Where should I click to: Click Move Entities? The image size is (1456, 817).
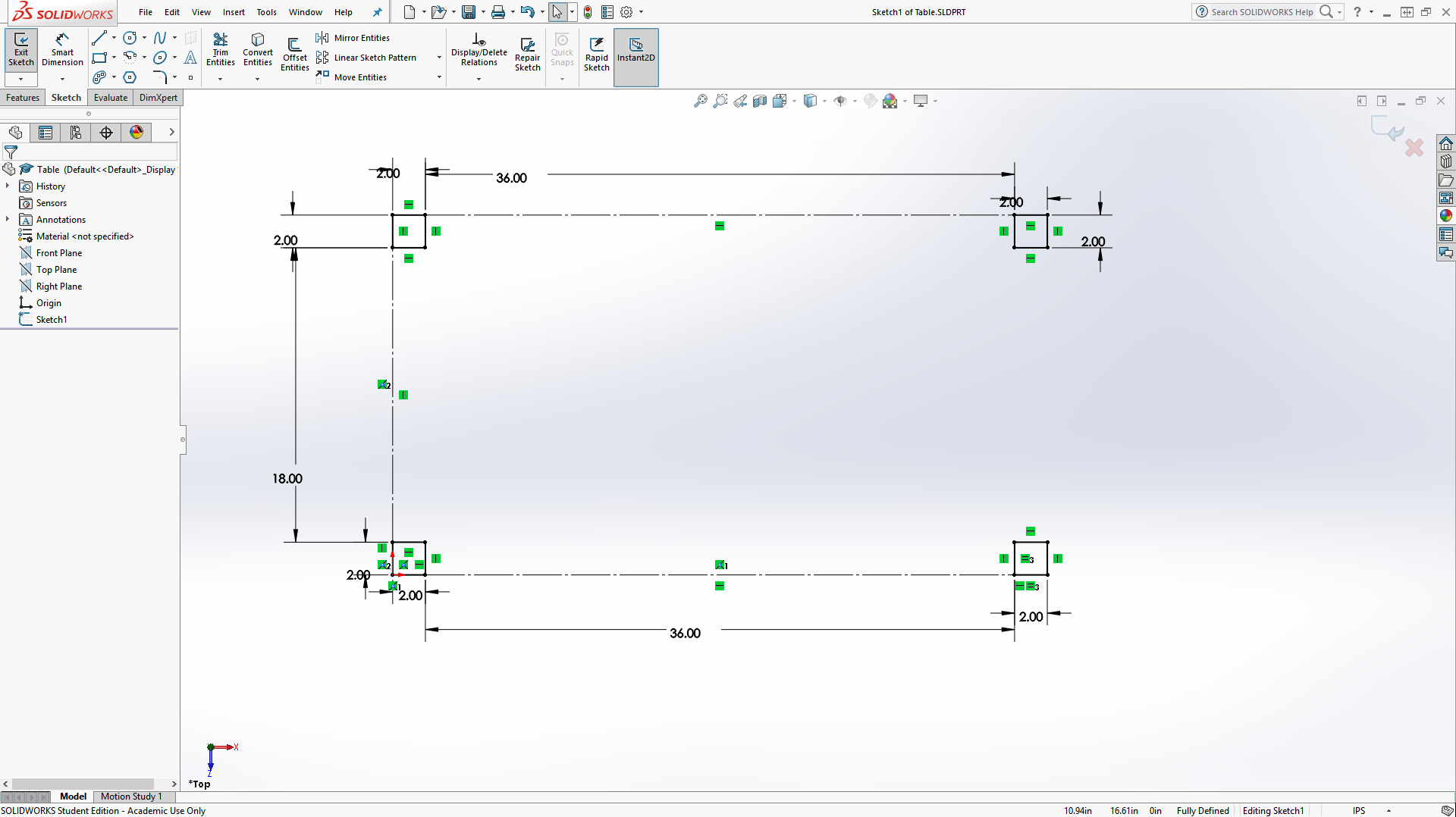click(x=352, y=77)
